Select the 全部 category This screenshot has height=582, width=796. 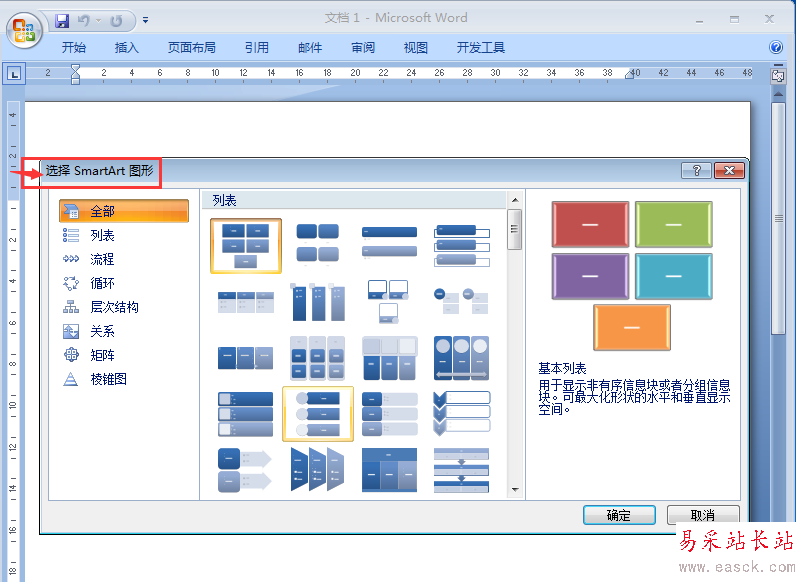[124, 211]
